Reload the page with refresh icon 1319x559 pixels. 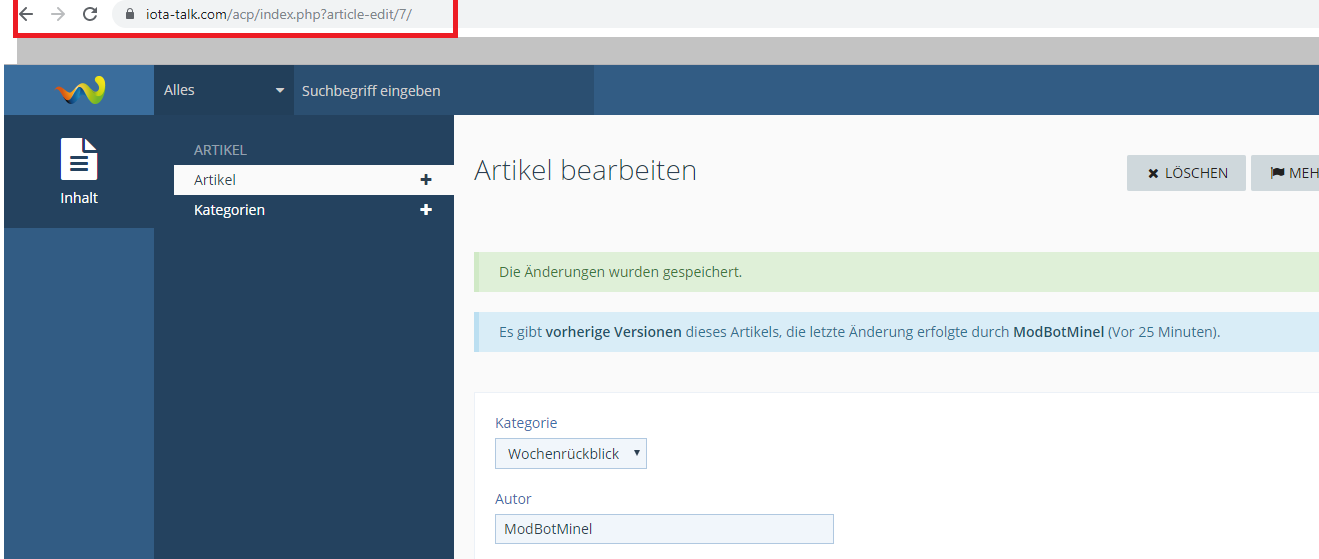click(x=90, y=14)
